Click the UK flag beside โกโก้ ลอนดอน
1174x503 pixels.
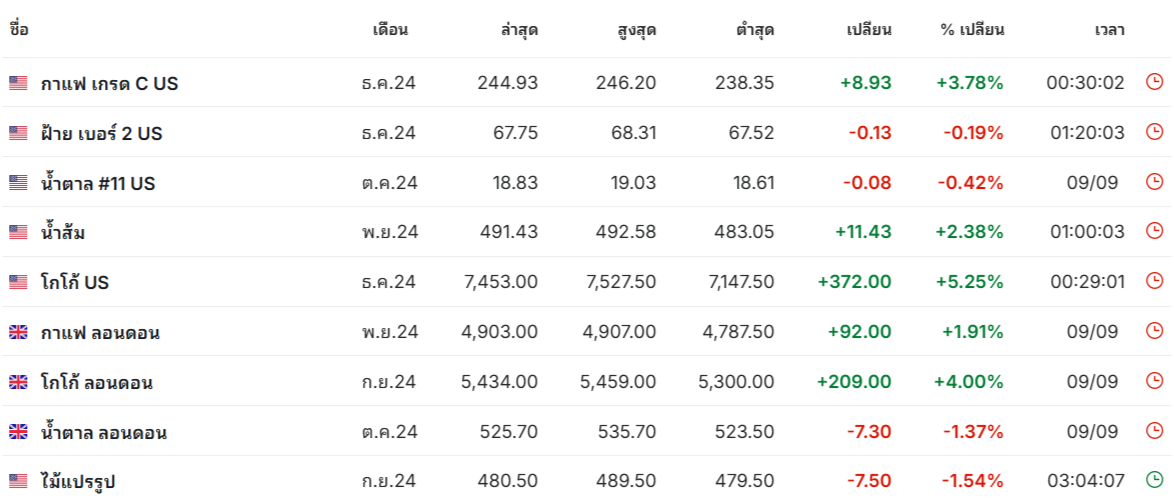[x=18, y=382]
